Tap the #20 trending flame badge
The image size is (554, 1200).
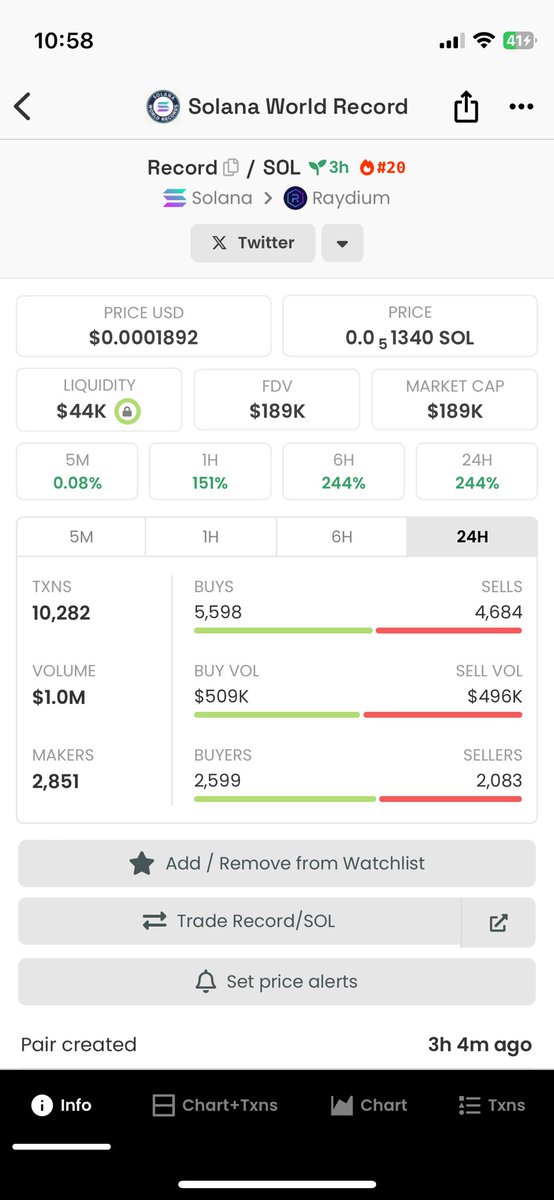(383, 167)
